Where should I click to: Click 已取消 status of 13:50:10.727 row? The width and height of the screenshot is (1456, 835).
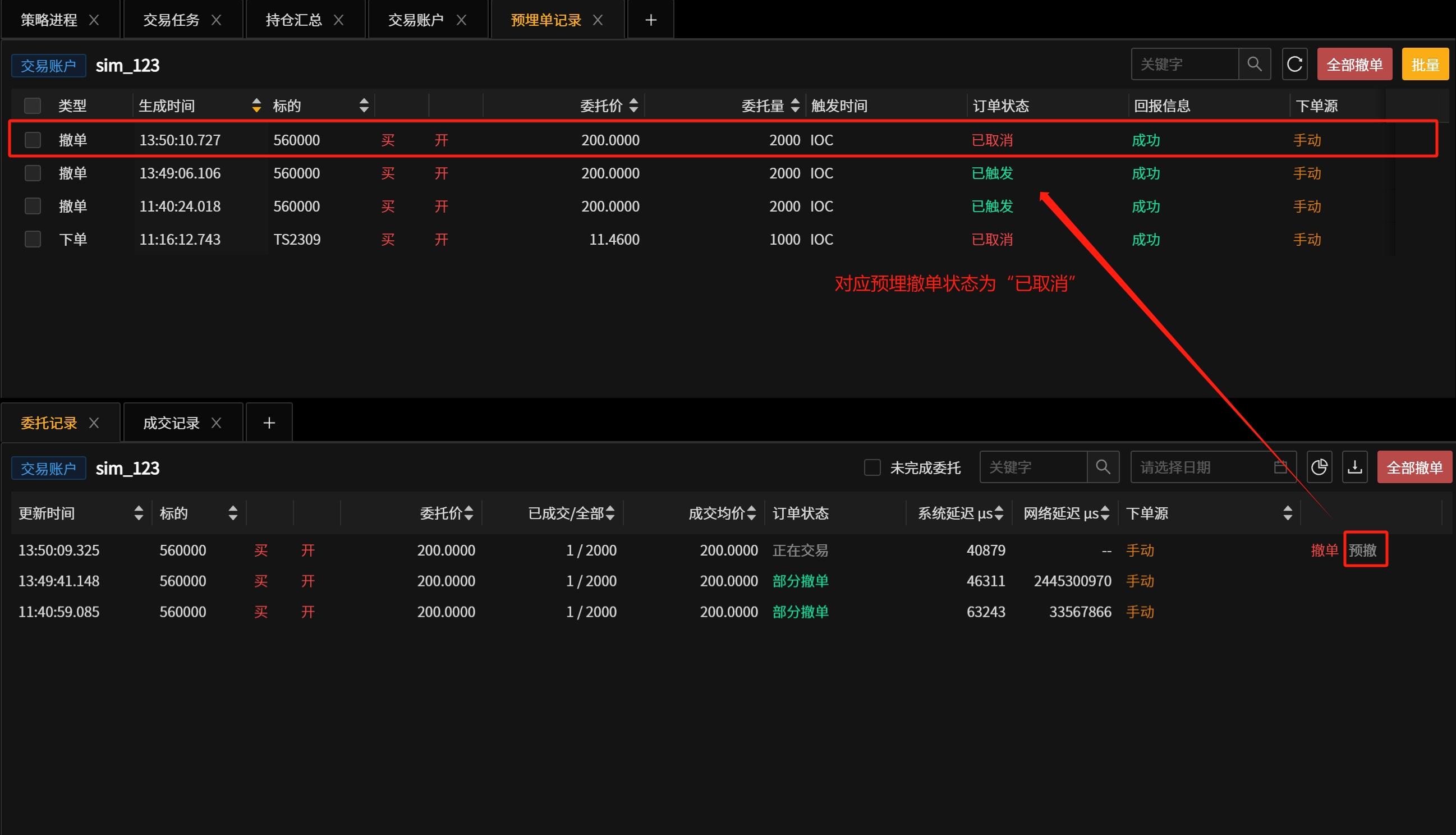(x=992, y=140)
